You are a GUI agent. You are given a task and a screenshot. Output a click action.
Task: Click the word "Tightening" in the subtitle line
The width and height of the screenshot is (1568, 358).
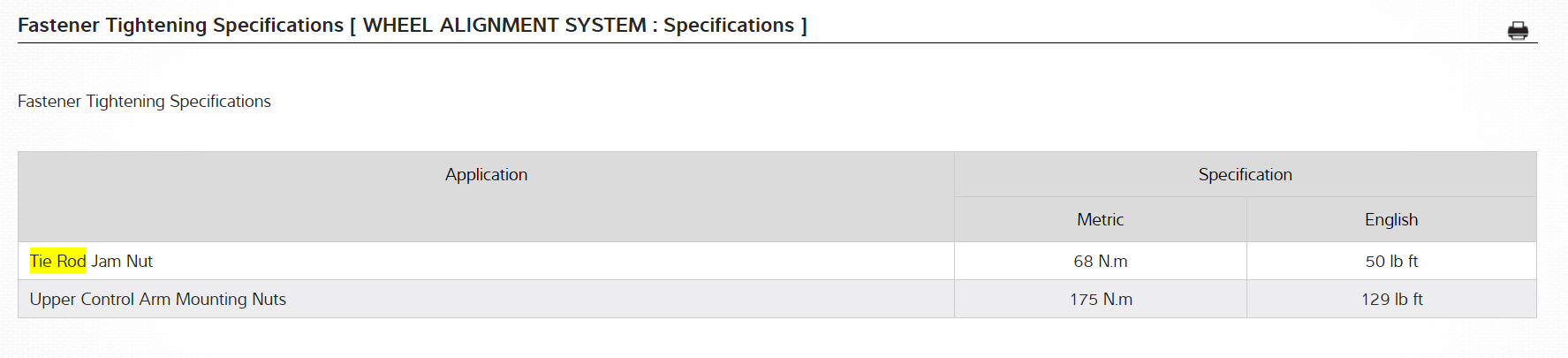[x=125, y=102]
